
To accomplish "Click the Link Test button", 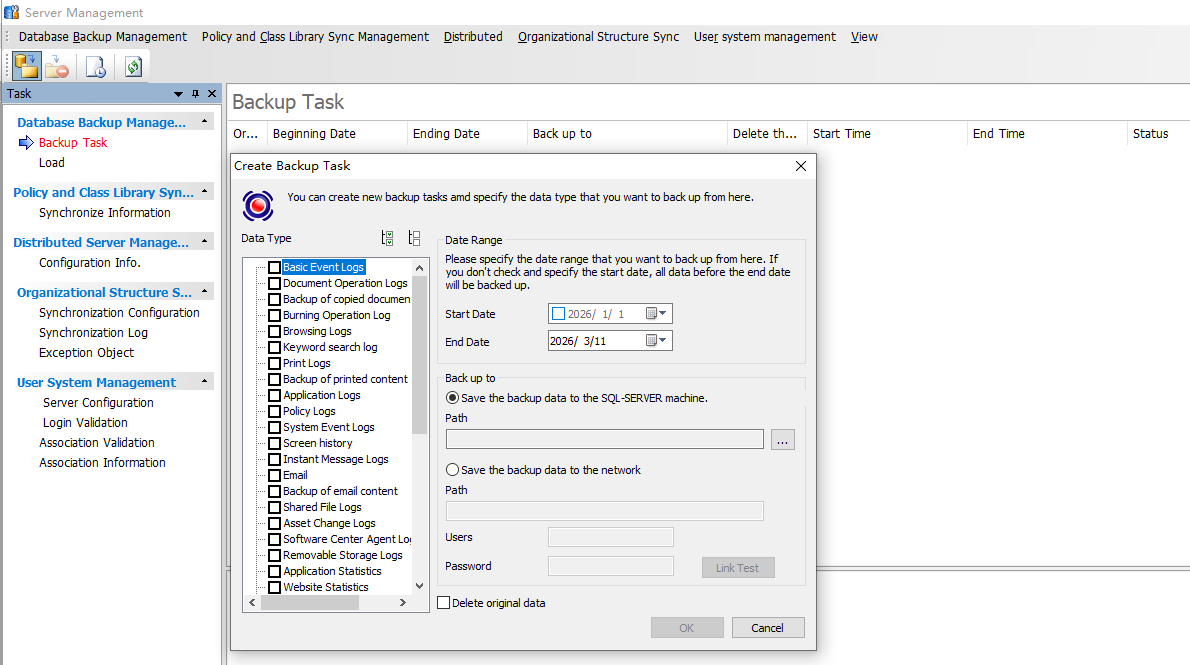I will [737, 568].
